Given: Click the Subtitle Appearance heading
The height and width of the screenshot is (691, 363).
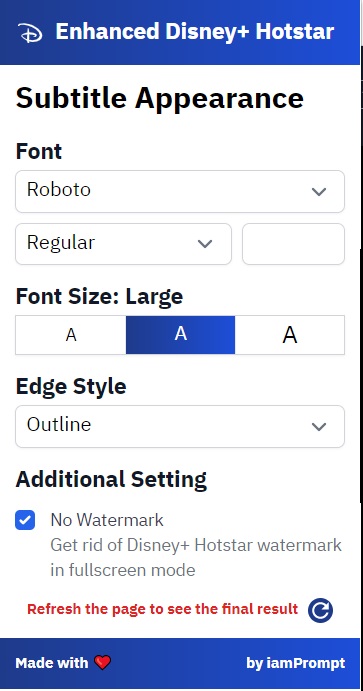Looking at the screenshot, I should click(159, 98).
